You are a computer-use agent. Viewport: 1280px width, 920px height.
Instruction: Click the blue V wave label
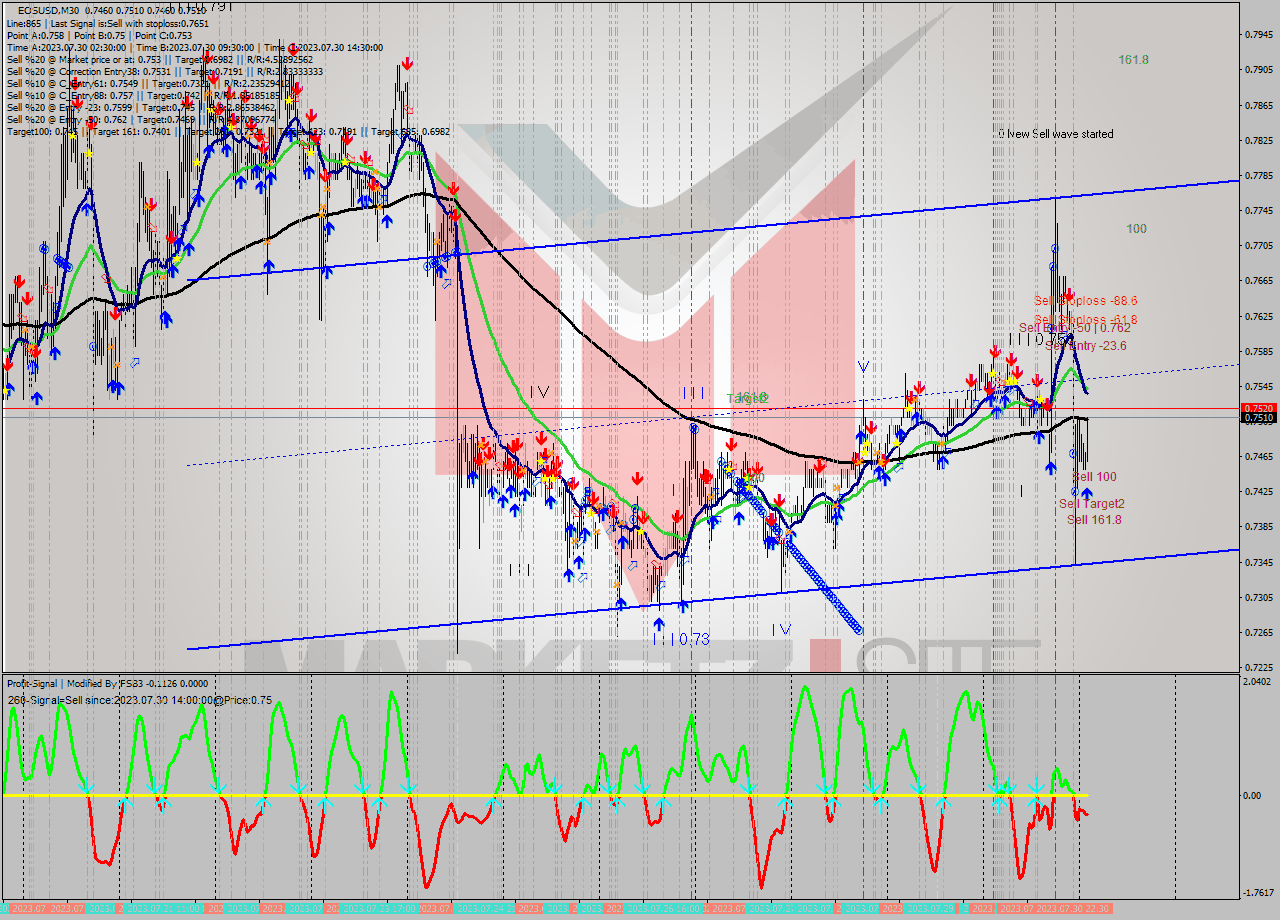862,367
